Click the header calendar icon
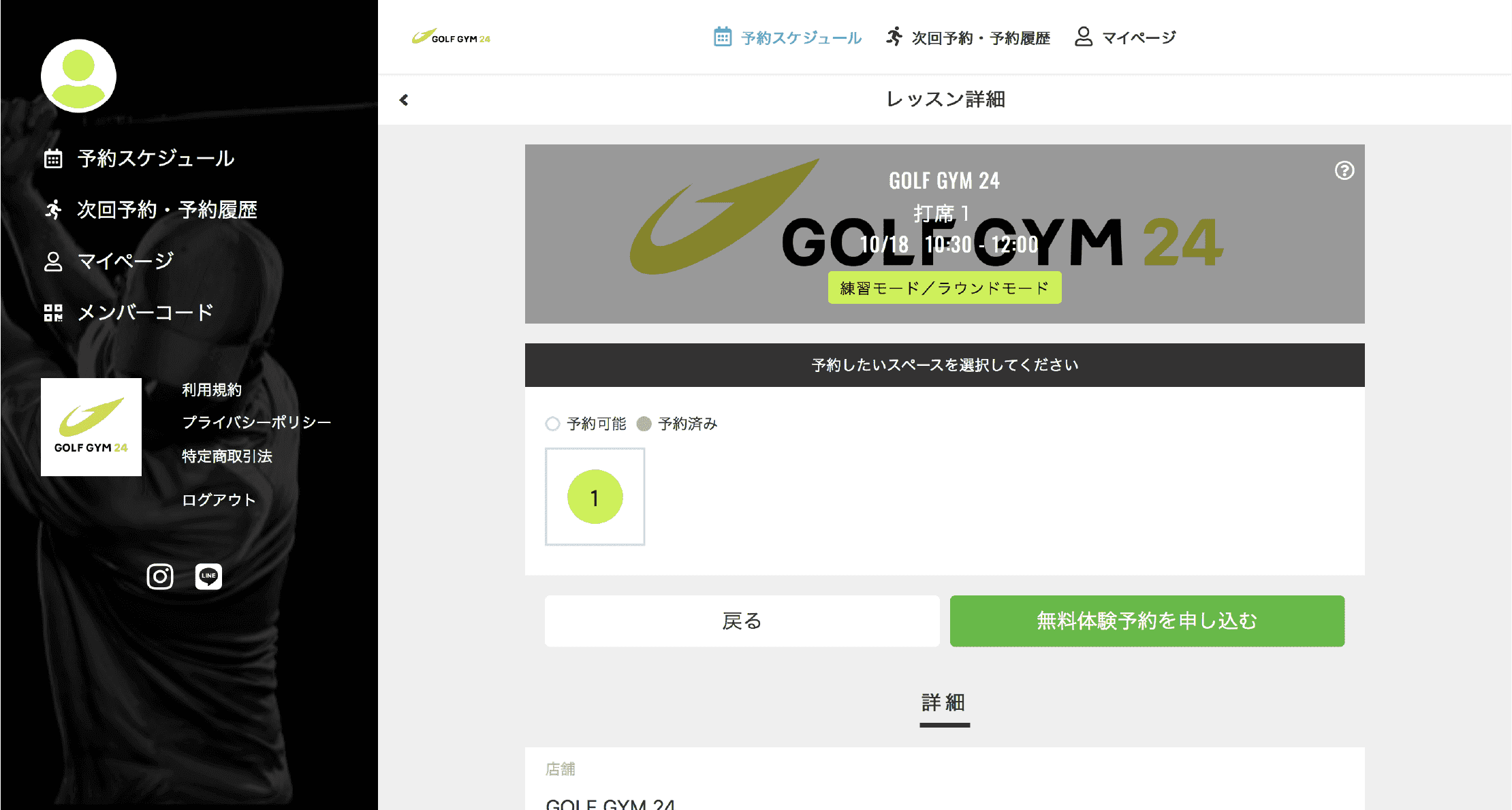This screenshot has width=1512, height=810. click(x=723, y=37)
